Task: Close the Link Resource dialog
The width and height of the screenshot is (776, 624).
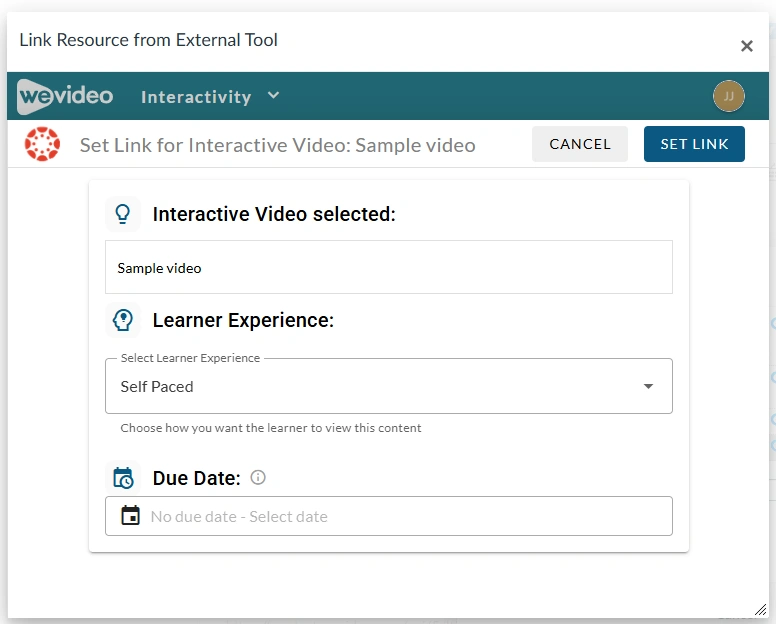Action: click(746, 46)
